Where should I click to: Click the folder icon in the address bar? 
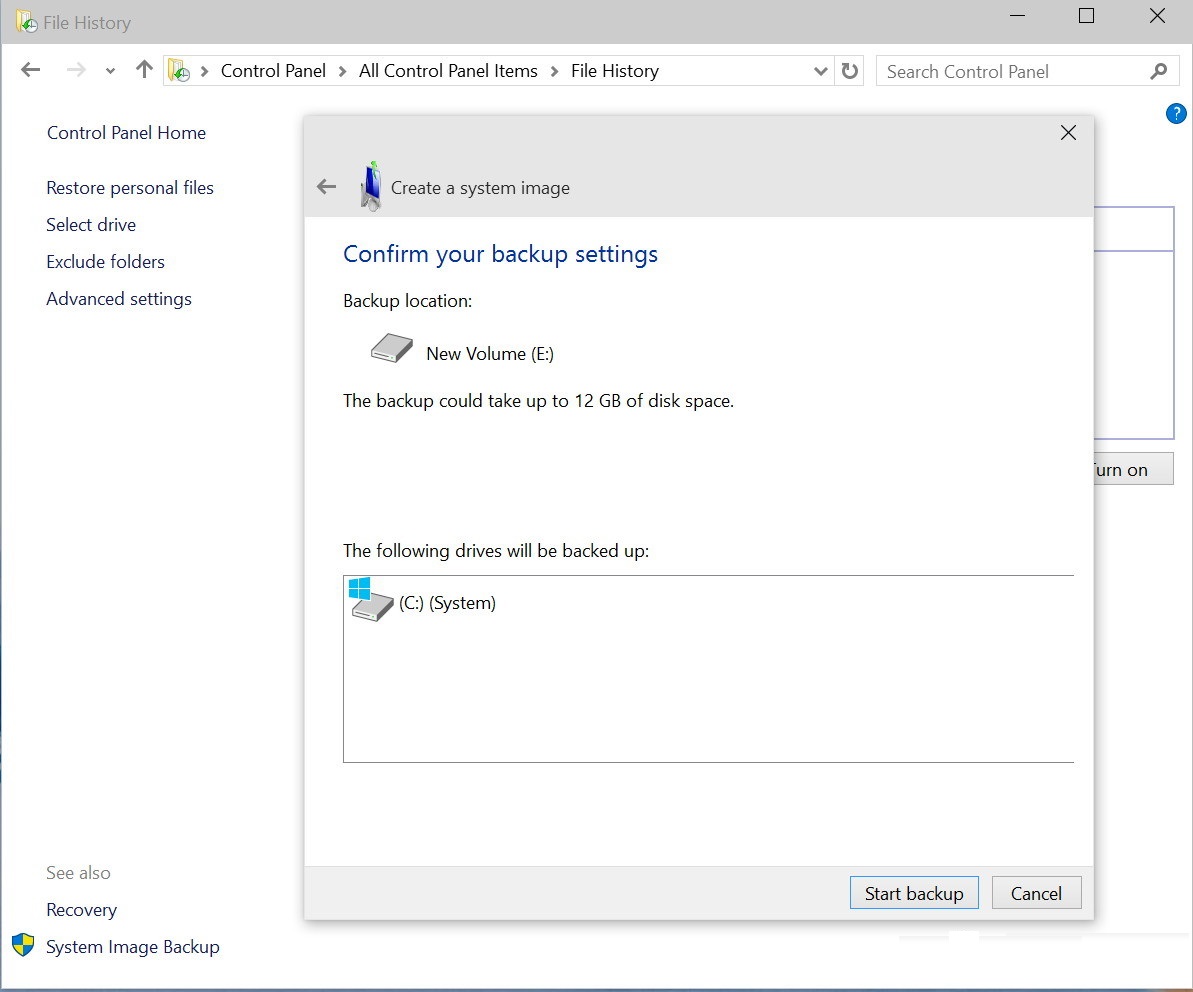179,70
